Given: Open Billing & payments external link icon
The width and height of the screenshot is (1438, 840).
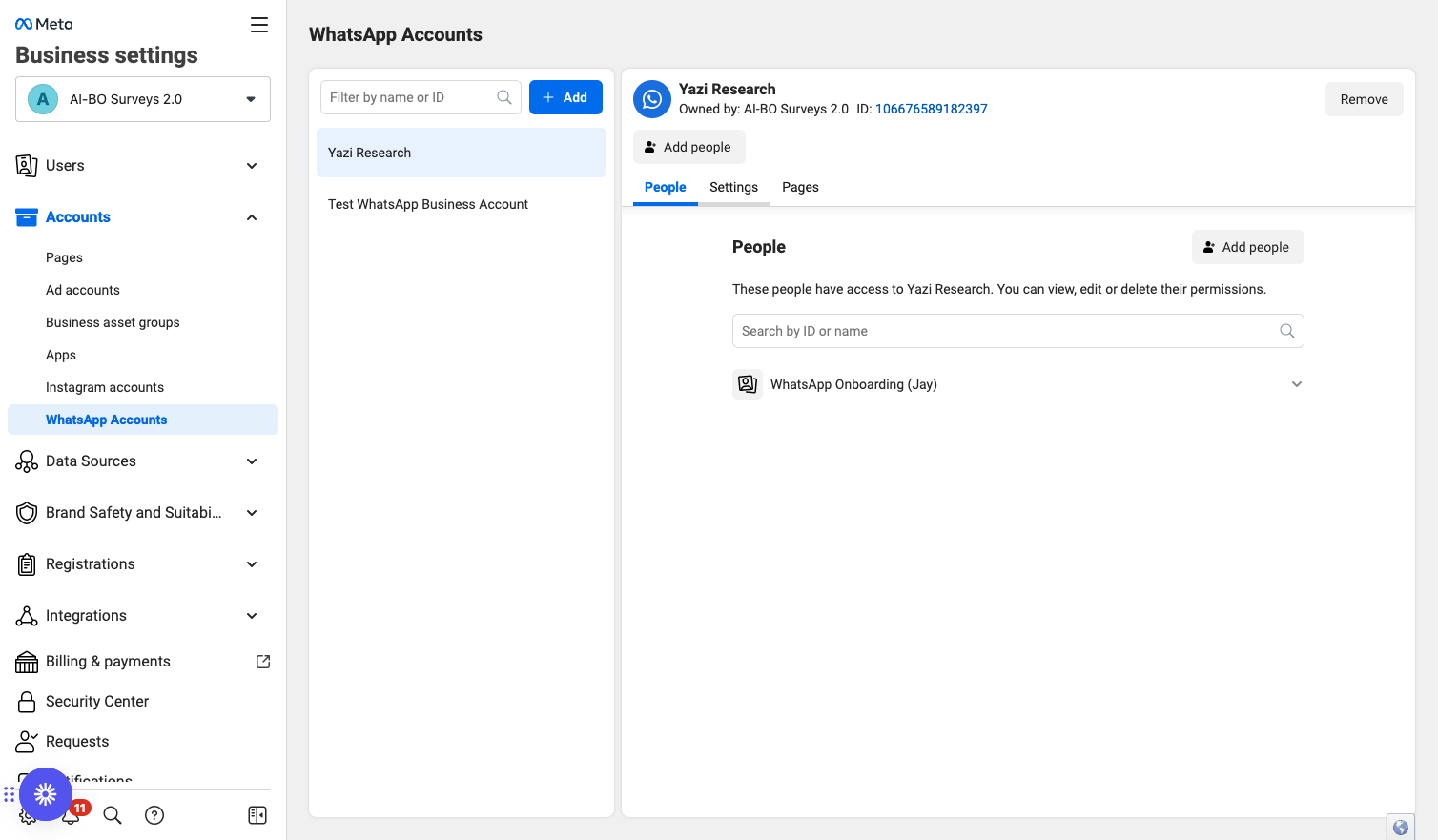Looking at the screenshot, I should (x=263, y=662).
